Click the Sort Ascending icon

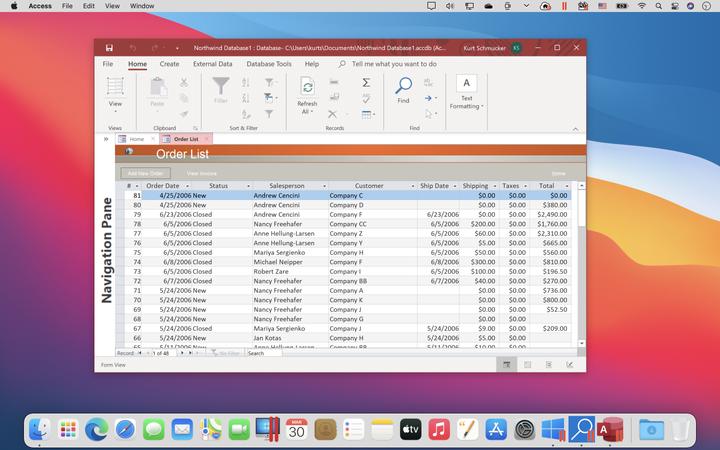(x=246, y=82)
